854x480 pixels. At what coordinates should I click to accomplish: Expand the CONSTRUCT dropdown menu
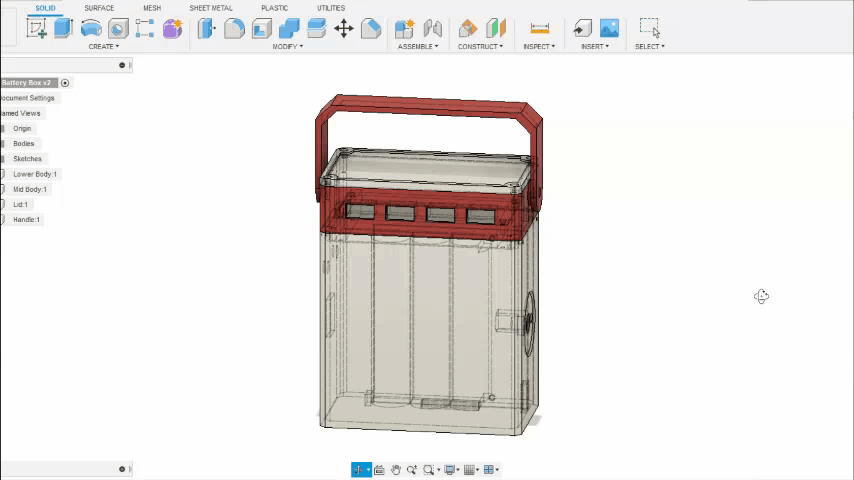coord(480,46)
